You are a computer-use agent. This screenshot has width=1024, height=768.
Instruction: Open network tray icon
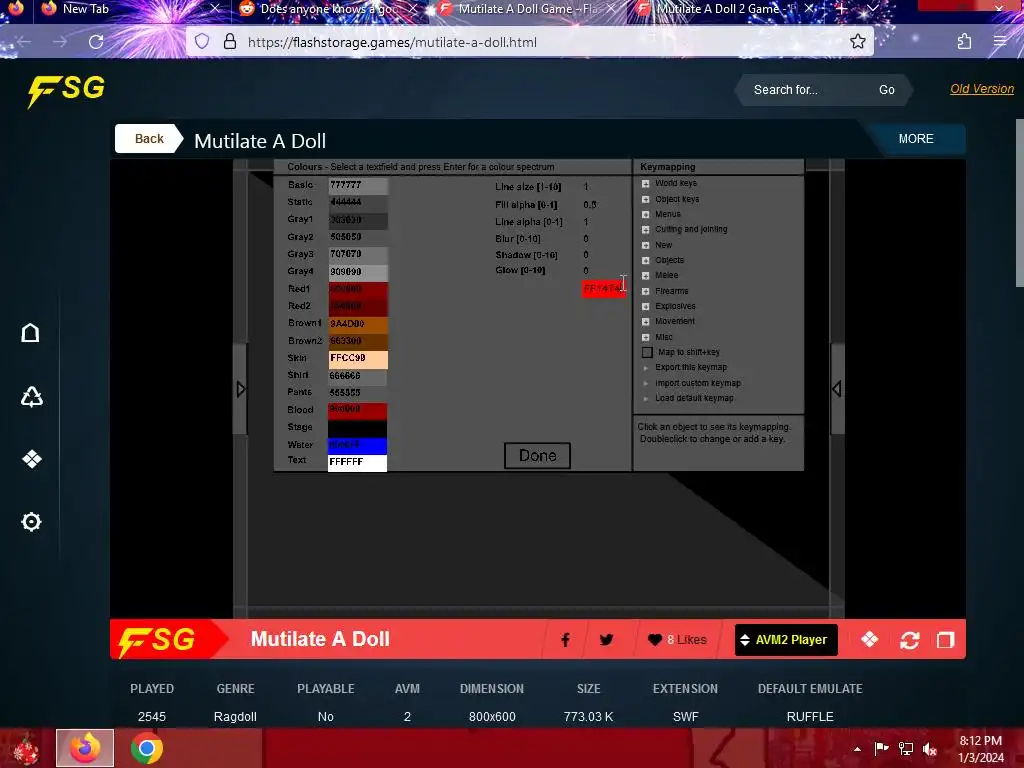coord(906,749)
